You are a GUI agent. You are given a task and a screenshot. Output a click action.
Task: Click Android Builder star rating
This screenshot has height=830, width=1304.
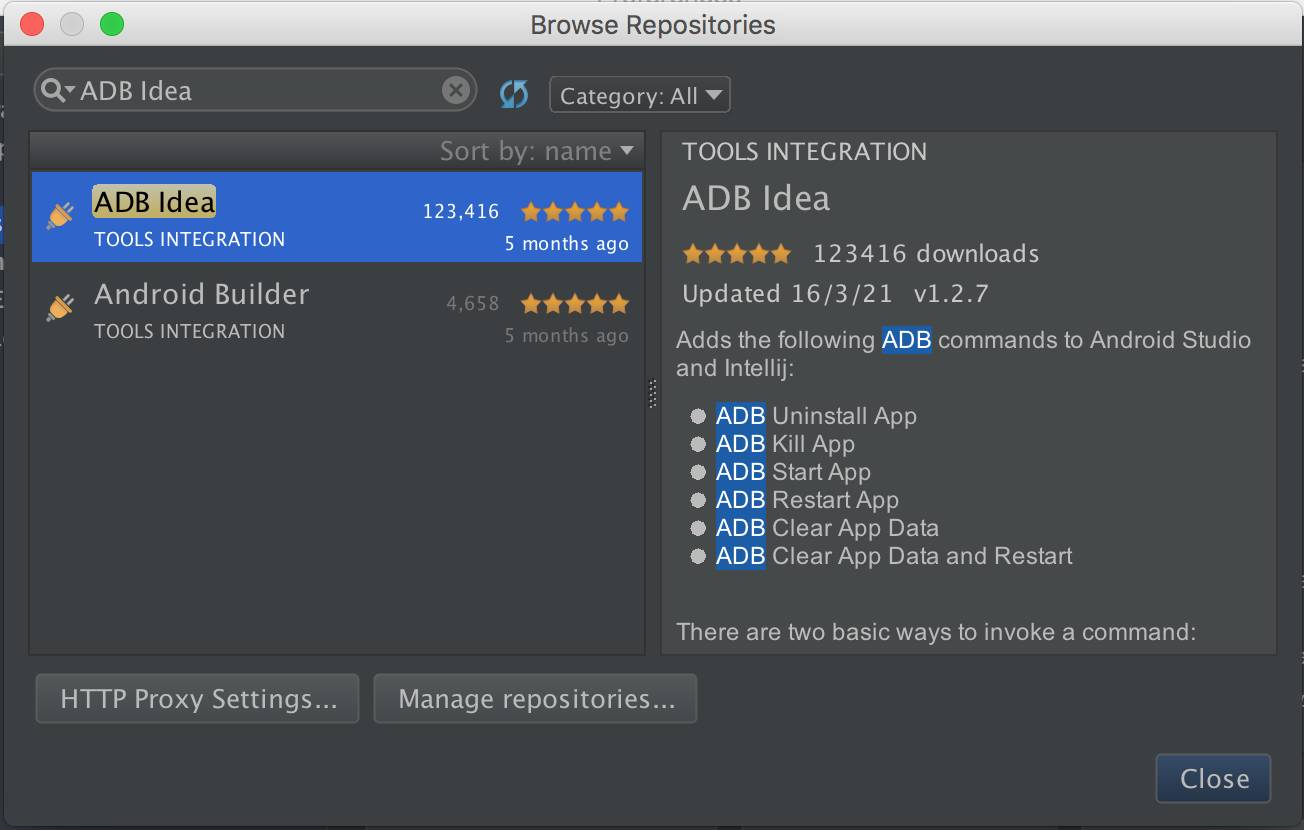(575, 304)
